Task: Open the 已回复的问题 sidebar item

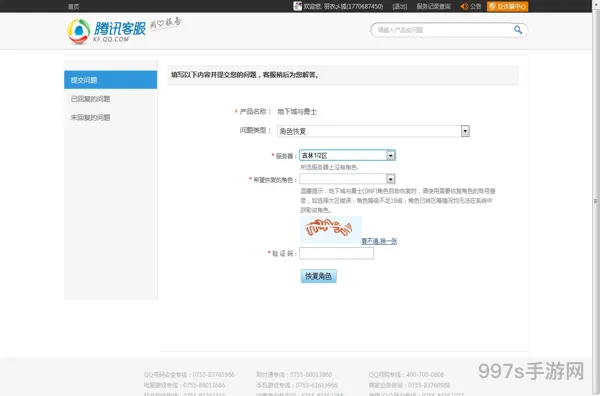Action: pyautogui.click(x=90, y=99)
